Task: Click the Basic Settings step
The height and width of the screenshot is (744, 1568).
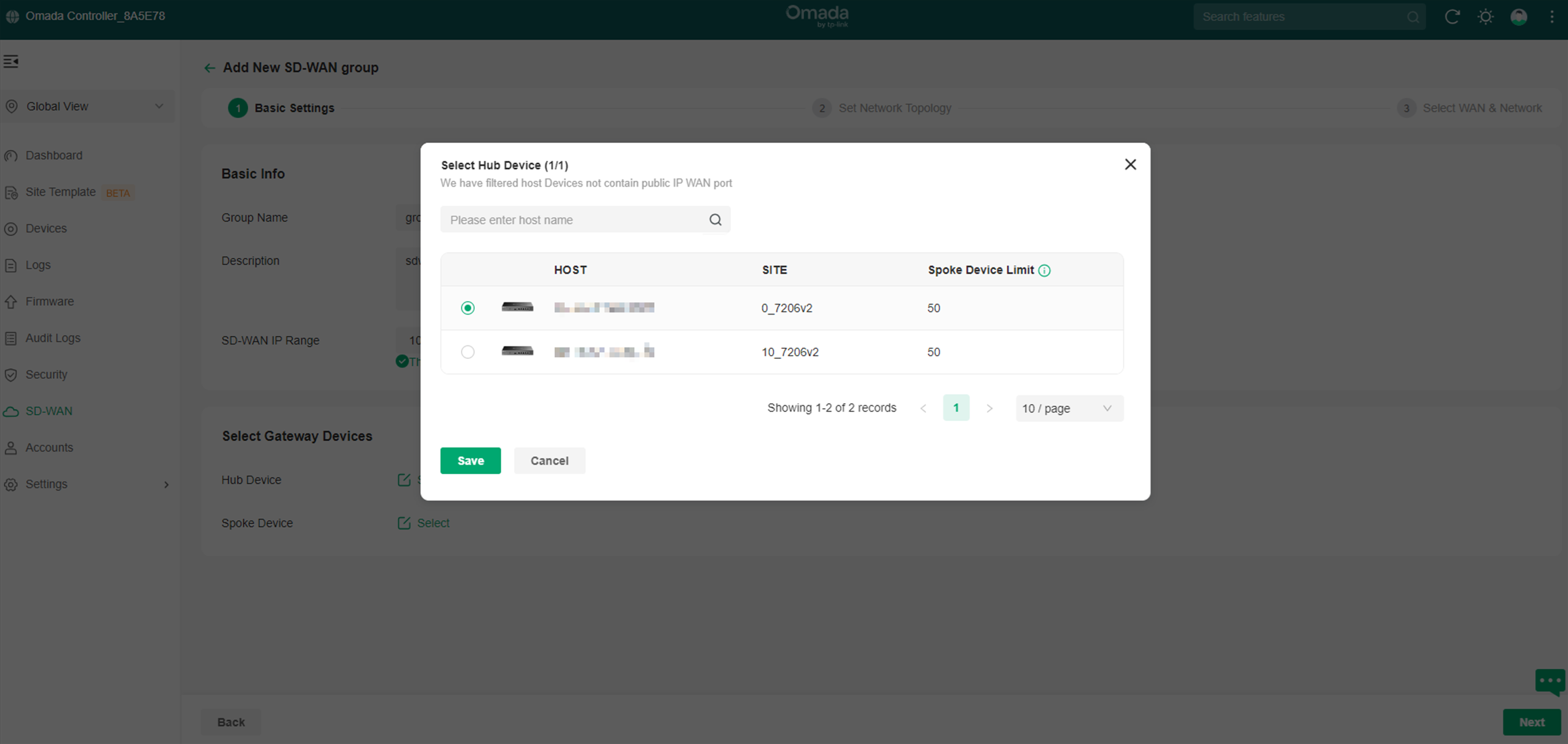Action: tap(281, 108)
